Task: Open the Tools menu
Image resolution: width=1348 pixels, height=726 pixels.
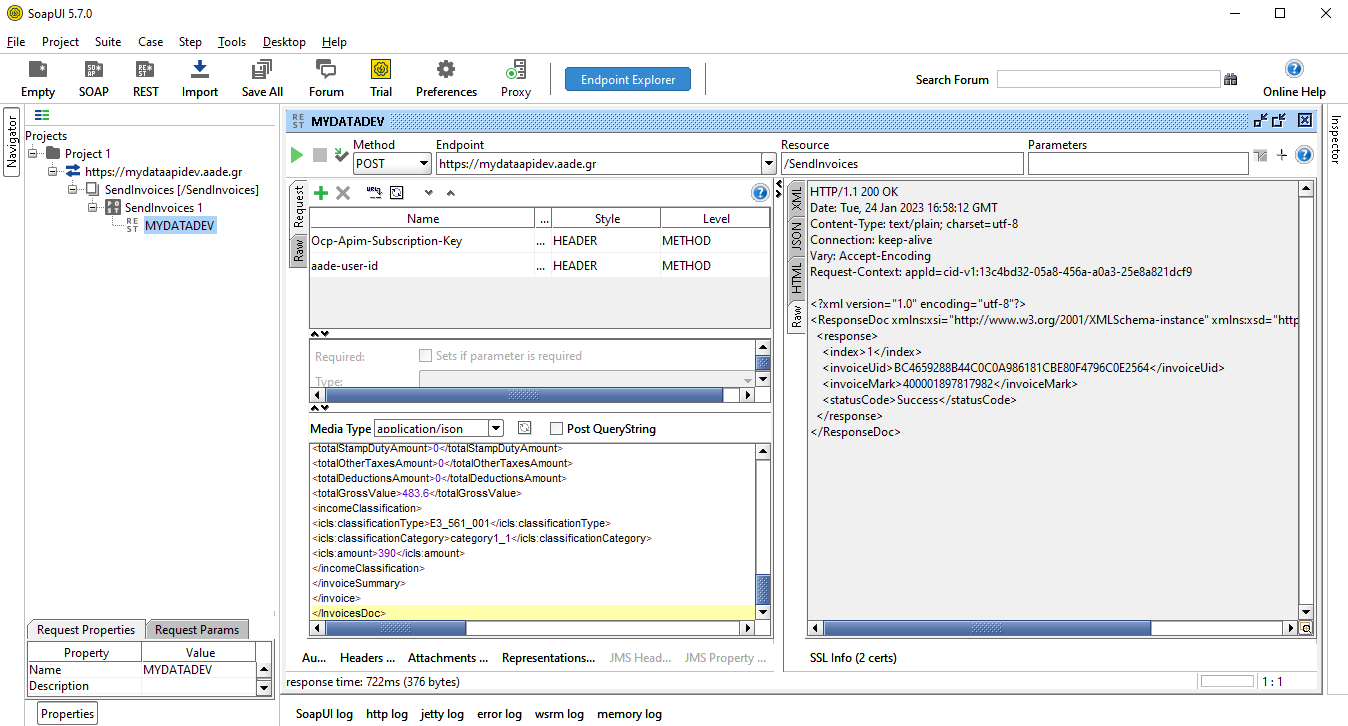Action: click(232, 42)
